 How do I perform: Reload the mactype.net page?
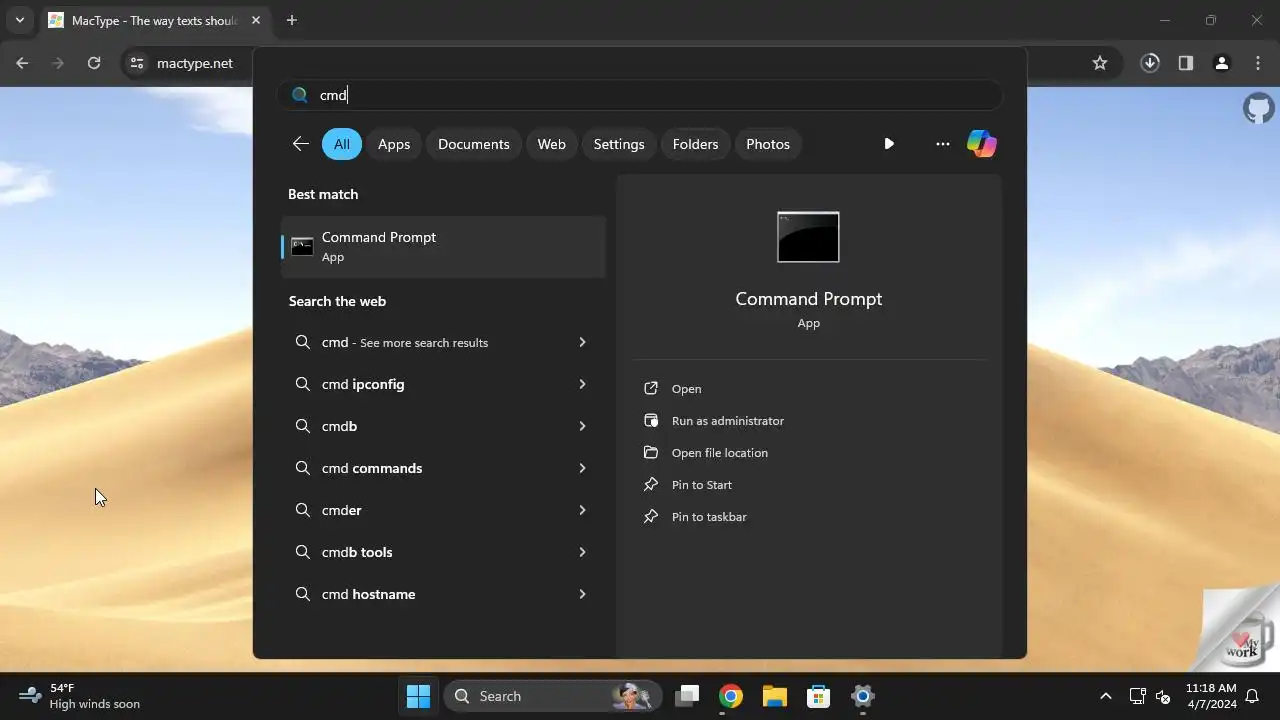click(x=94, y=63)
